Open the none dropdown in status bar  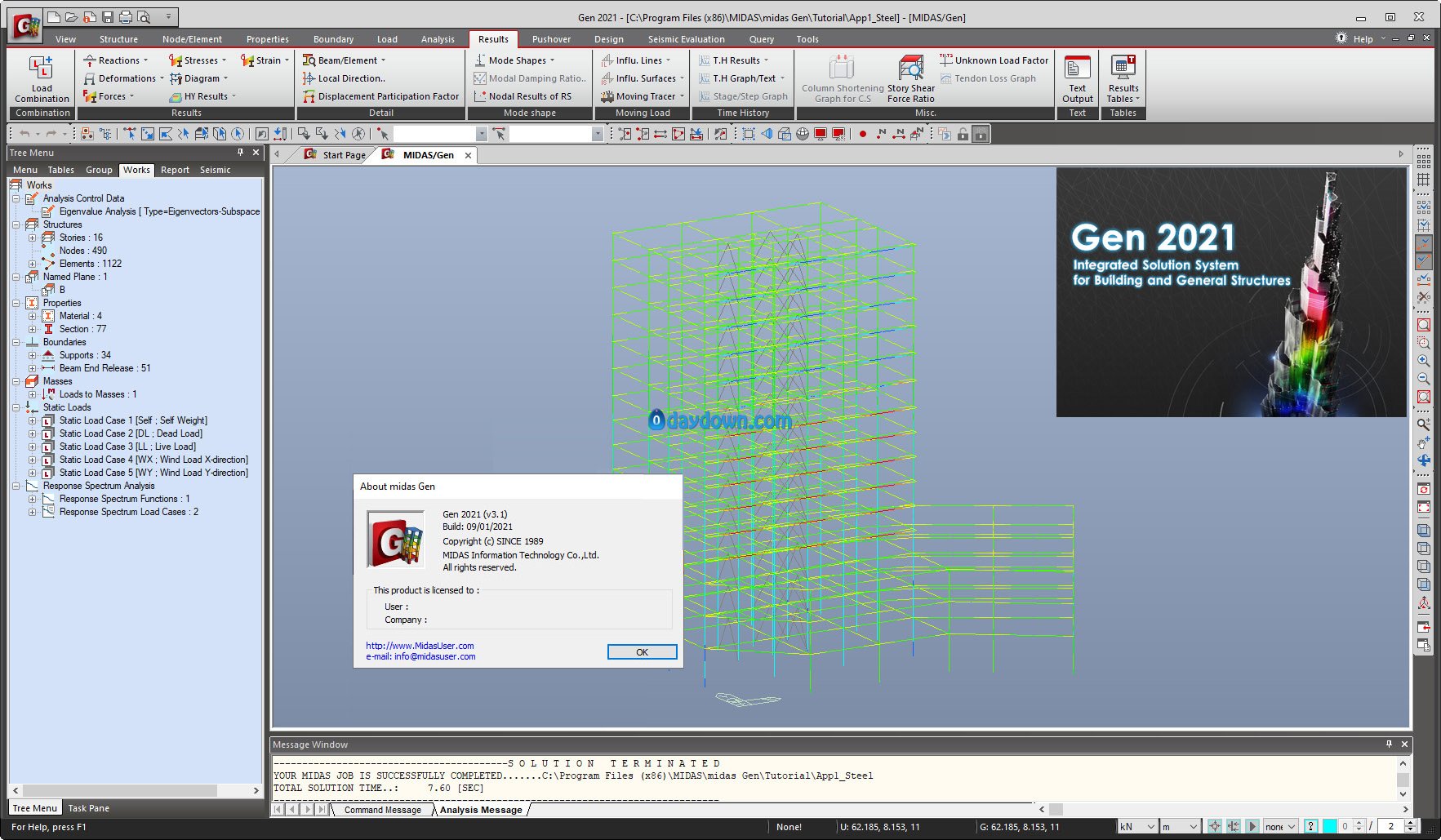(1281, 826)
